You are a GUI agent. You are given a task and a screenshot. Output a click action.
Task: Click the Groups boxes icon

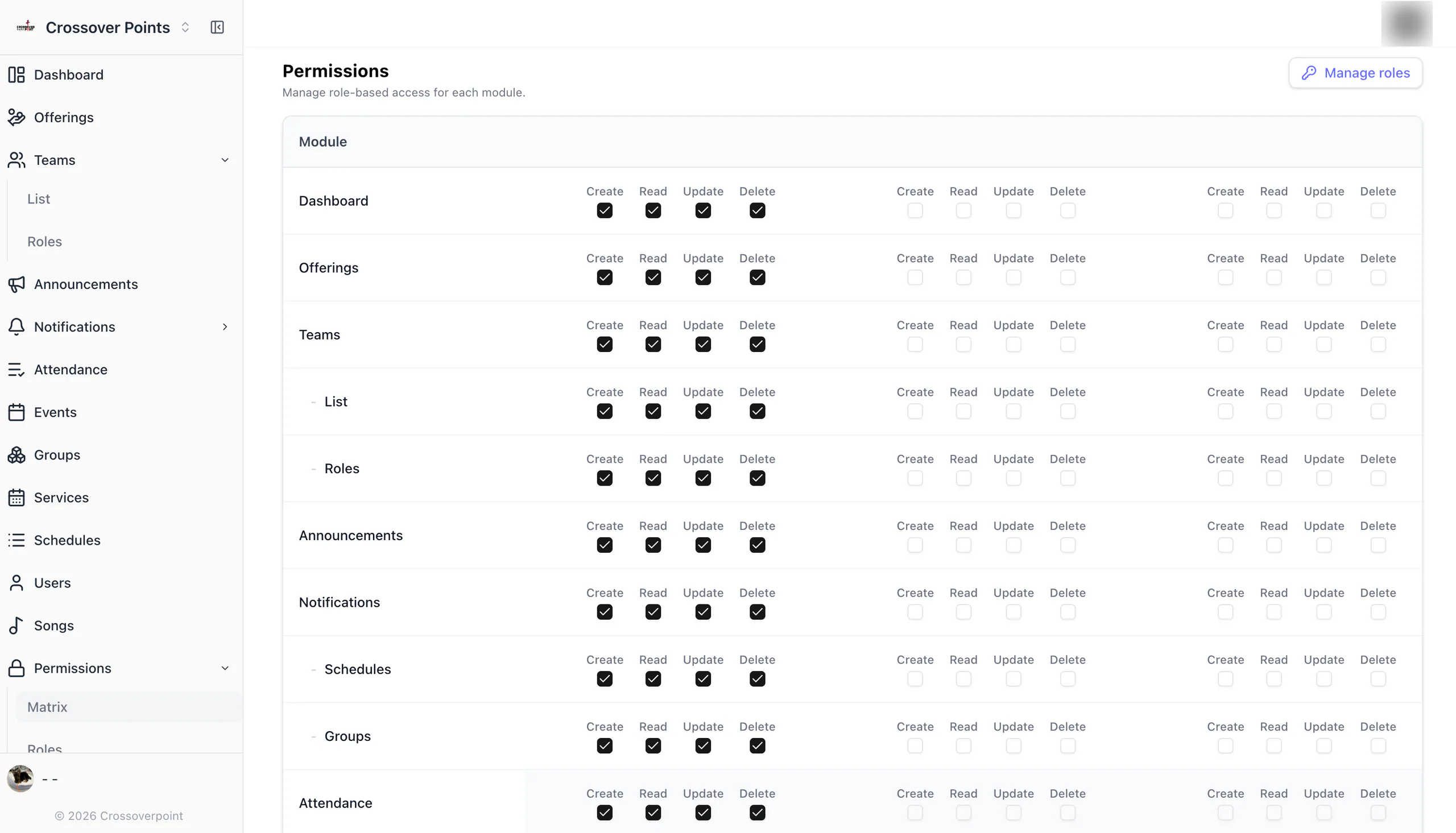pos(16,455)
